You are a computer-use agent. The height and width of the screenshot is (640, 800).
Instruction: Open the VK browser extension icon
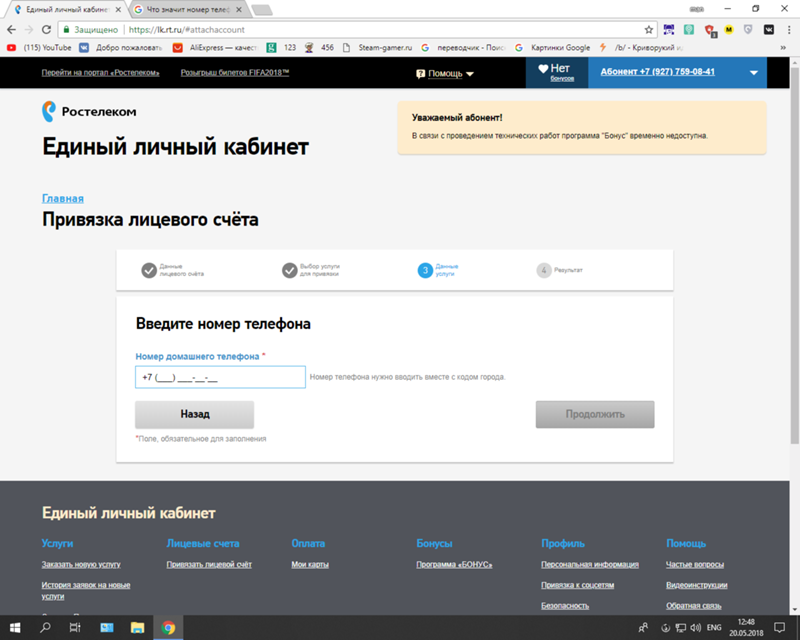(768, 30)
